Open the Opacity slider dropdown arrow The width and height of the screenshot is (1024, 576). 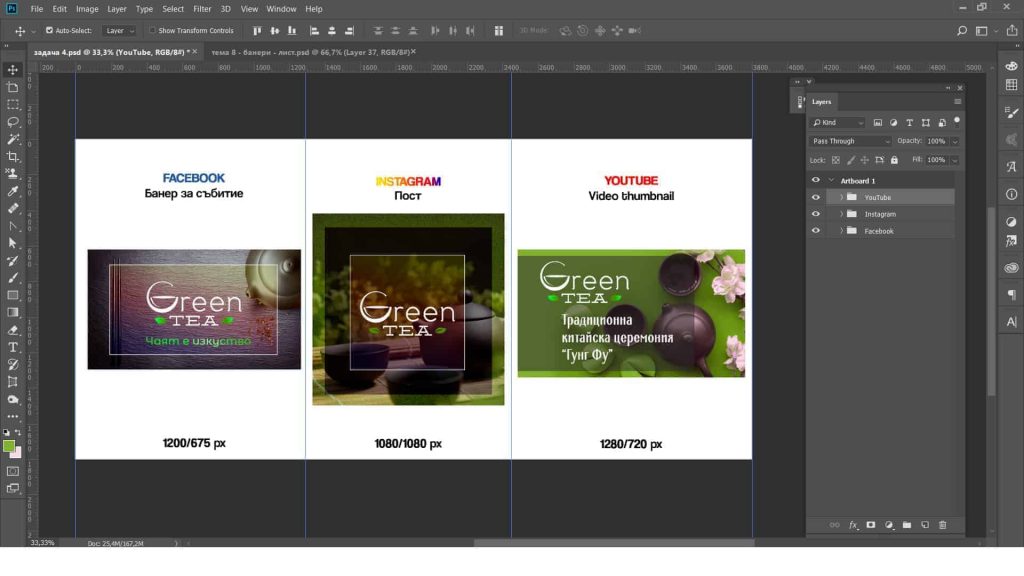coord(955,142)
